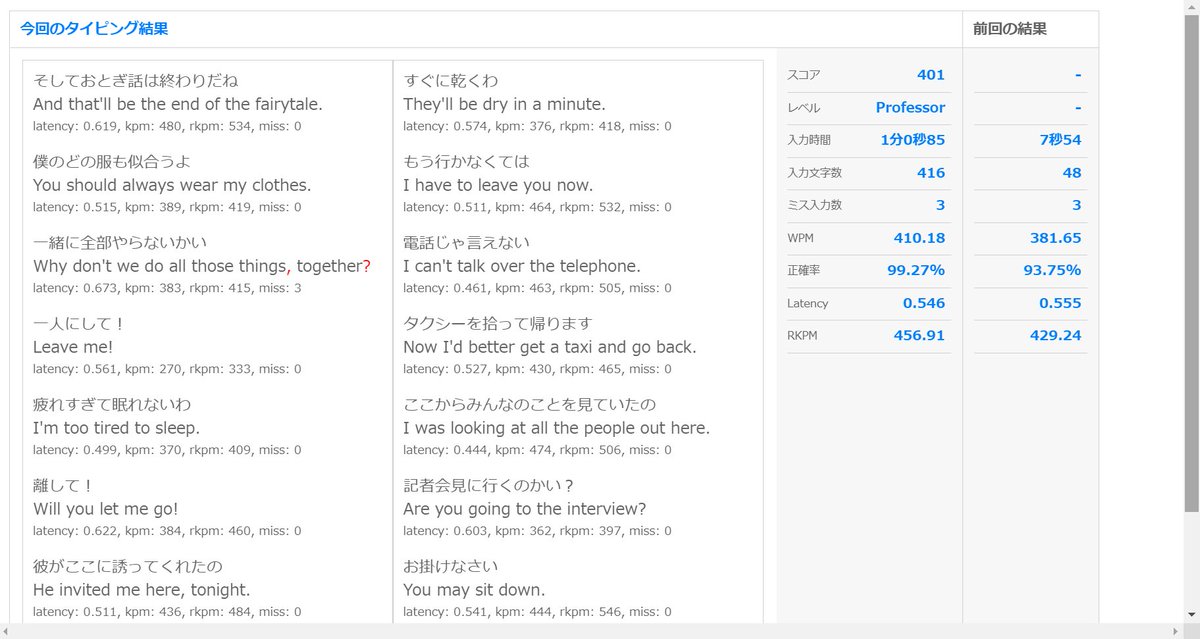Click the previous input time 7秒54

1060,140
